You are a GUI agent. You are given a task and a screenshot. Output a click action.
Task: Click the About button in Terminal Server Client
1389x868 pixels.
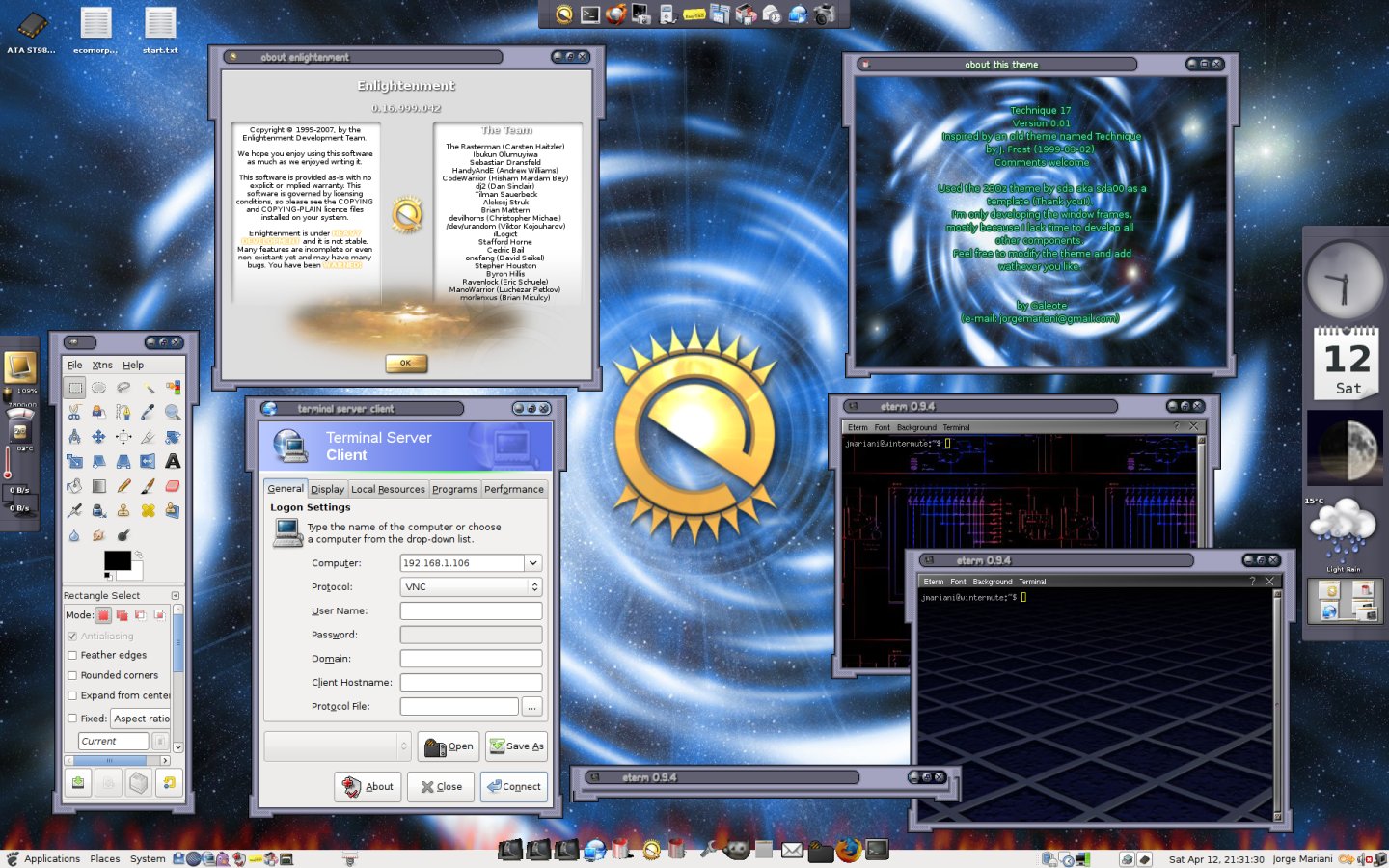[368, 786]
